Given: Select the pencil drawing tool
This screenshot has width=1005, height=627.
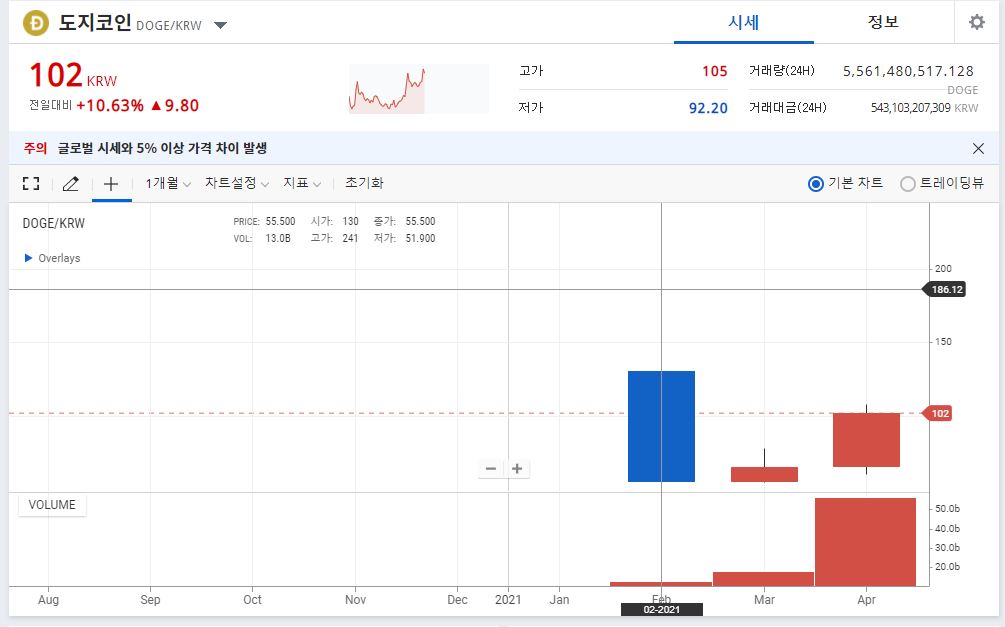Looking at the screenshot, I should tap(71, 184).
